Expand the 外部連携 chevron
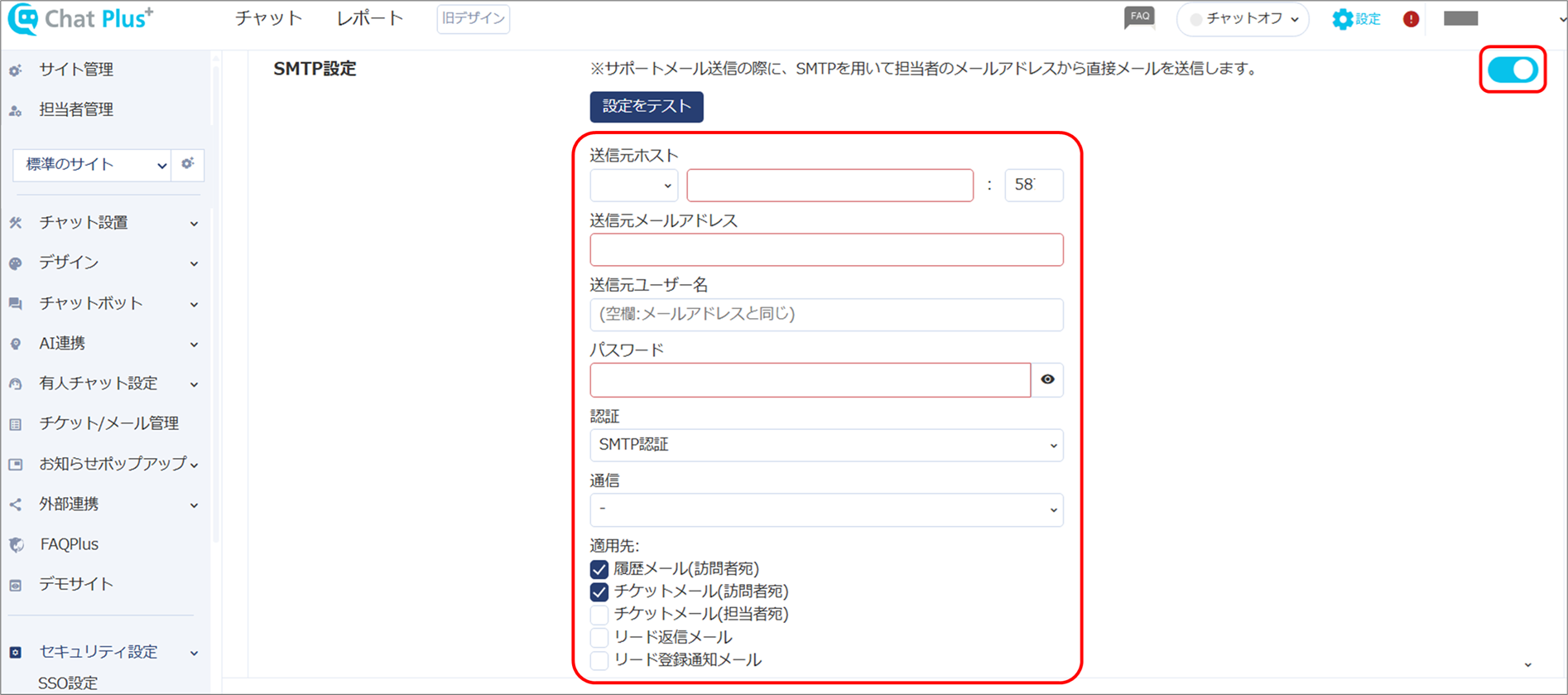 pos(194,505)
